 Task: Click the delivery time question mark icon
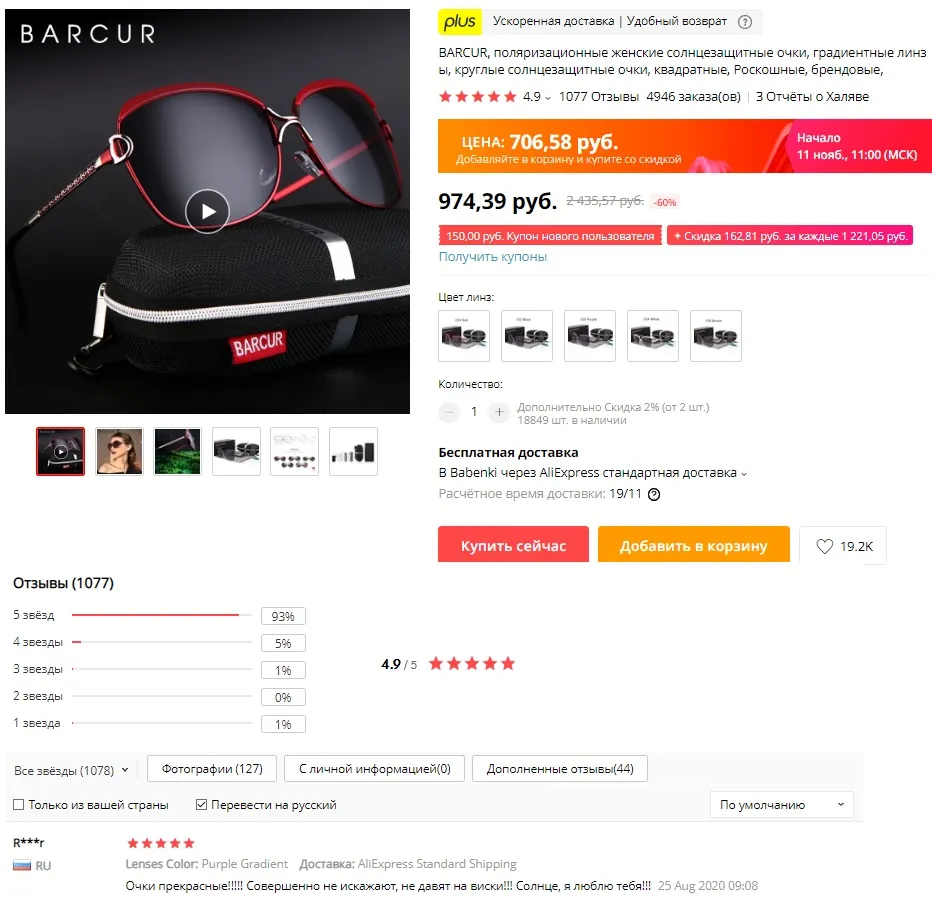pyautogui.click(x=654, y=494)
